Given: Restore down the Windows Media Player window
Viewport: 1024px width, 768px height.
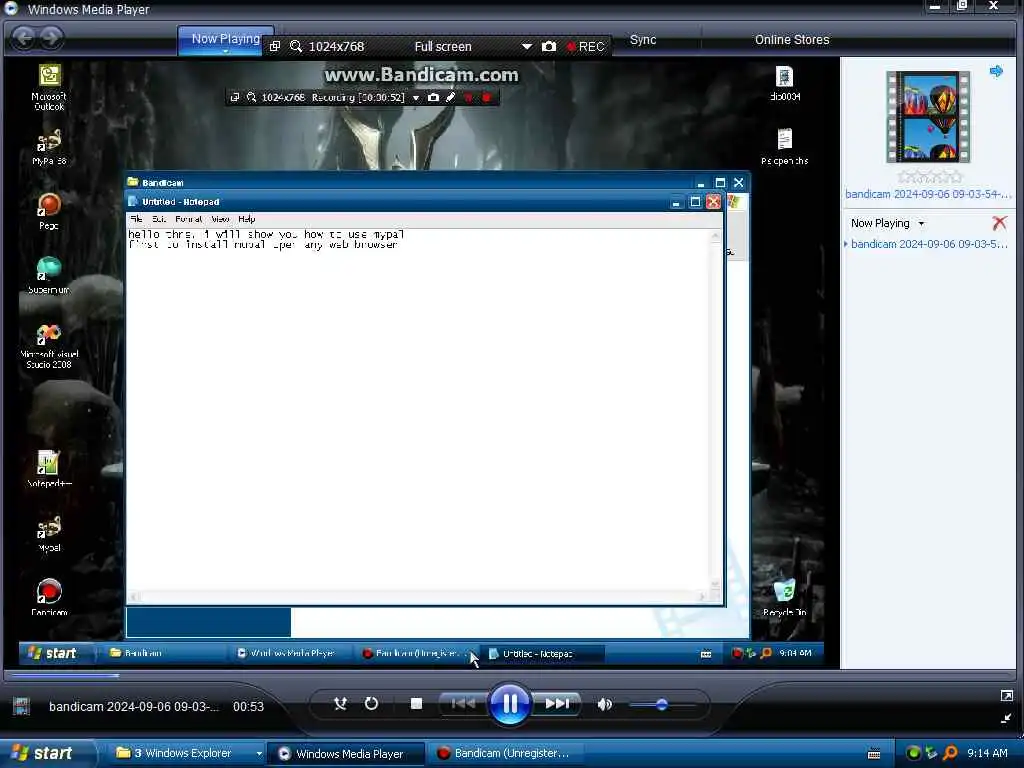Looking at the screenshot, I should (x=962, y=6).
